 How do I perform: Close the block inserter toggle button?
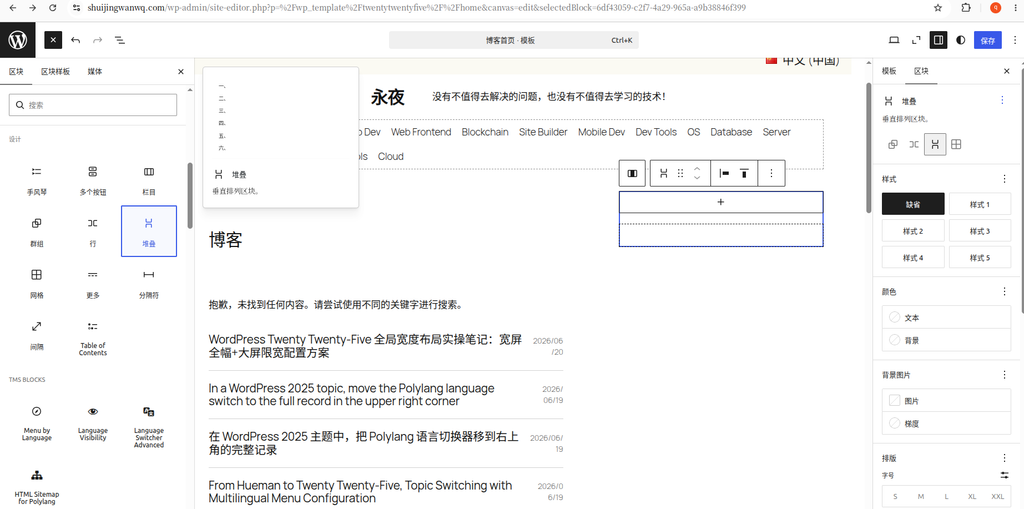tap(53, 40)
